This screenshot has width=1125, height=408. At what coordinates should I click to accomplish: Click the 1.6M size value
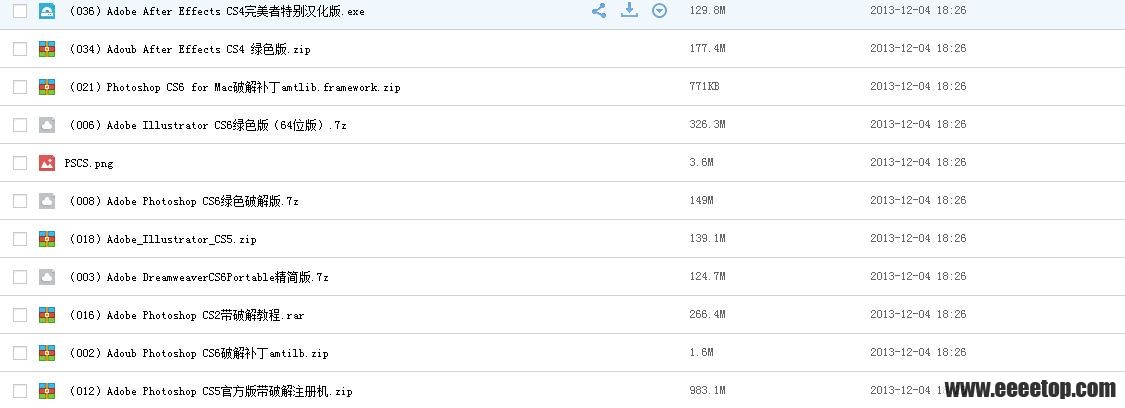[702, 353]
